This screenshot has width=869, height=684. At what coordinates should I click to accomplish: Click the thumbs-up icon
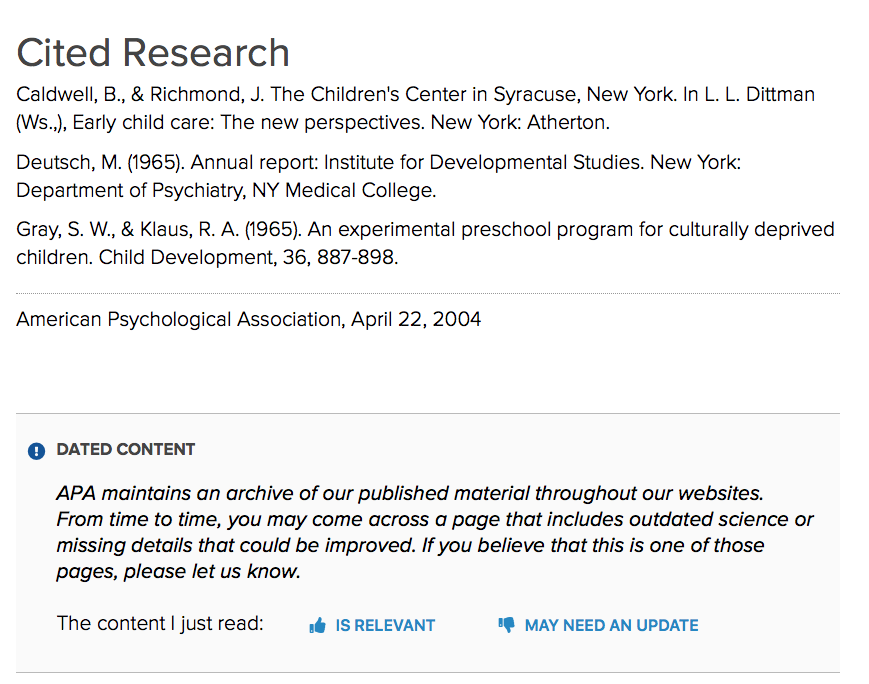tap(318, 626)
